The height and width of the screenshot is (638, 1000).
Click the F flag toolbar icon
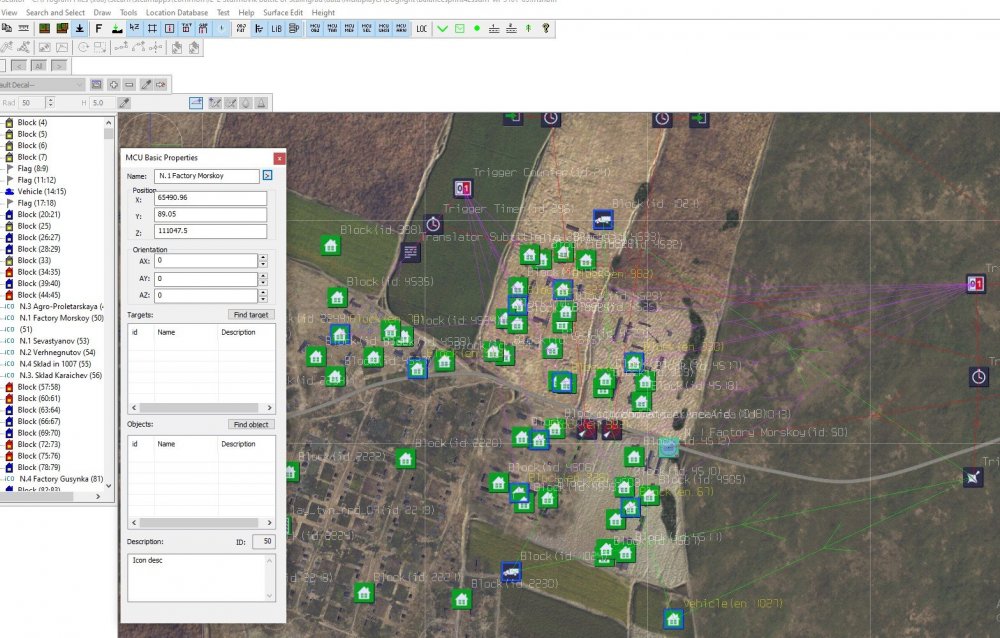pyautogui.click(x=98, y=29)
